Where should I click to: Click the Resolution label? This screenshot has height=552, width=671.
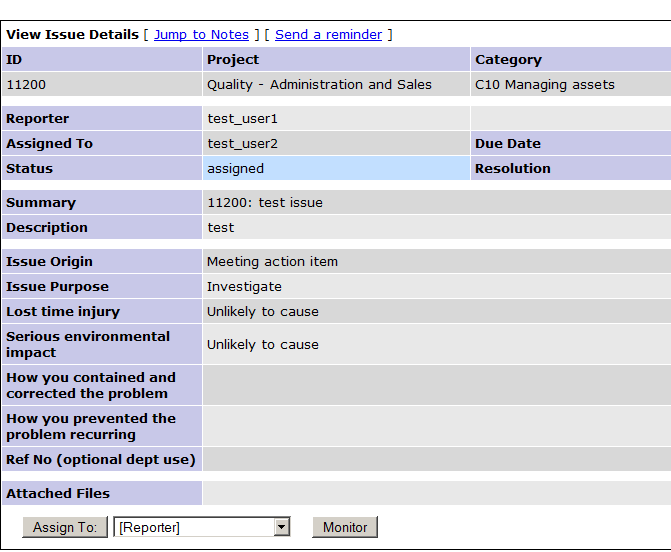512,169
